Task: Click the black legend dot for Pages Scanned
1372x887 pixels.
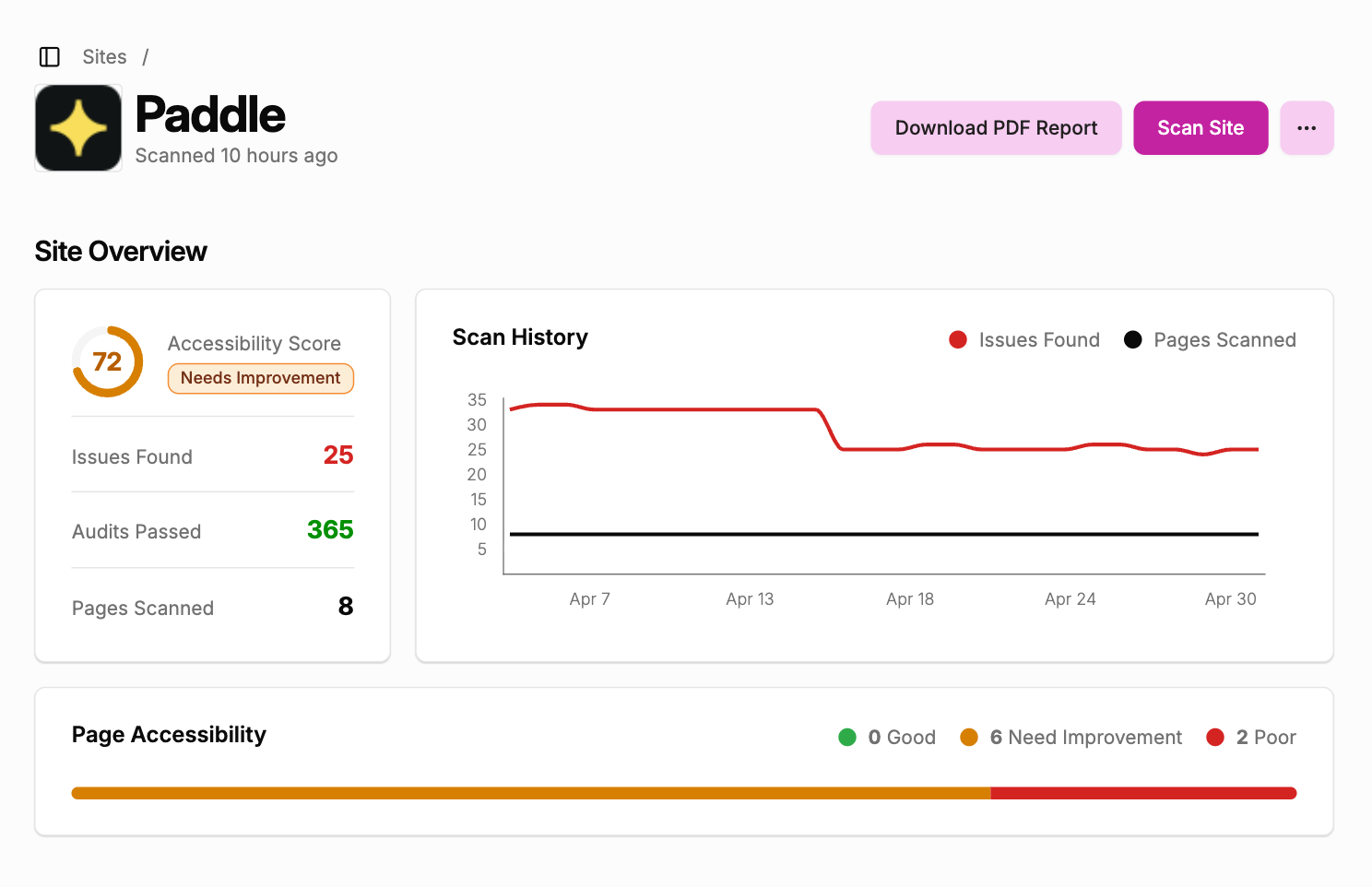Action: point(1133,340)
